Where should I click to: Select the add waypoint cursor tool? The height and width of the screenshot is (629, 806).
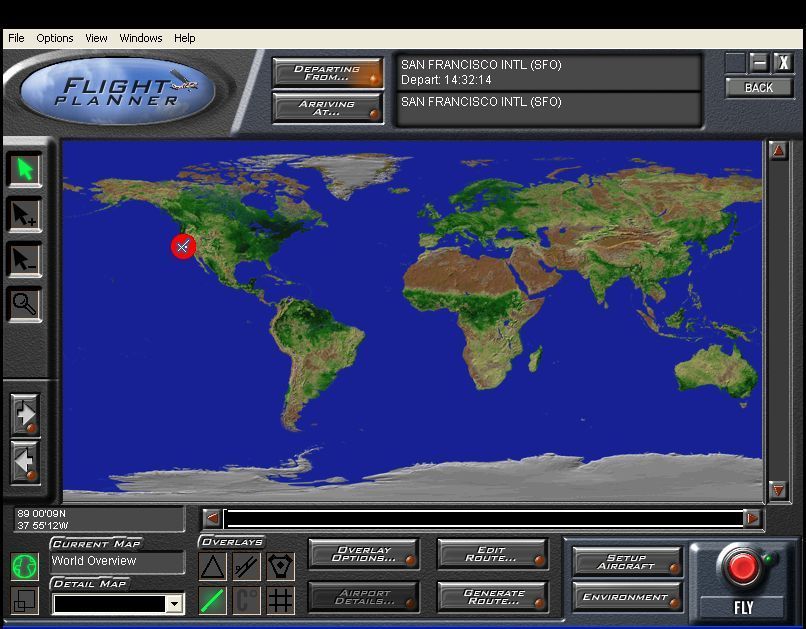tap(25, 214)
